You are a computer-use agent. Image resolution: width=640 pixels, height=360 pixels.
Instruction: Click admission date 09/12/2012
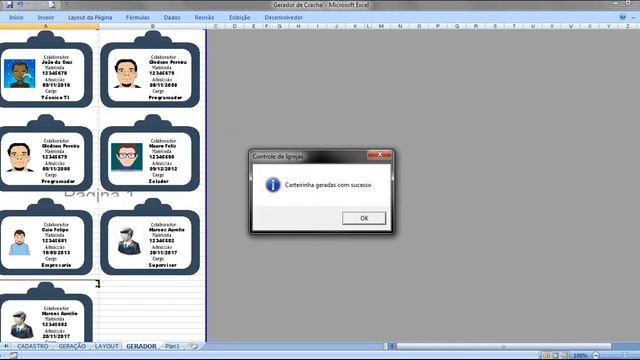tap(164, 169)
